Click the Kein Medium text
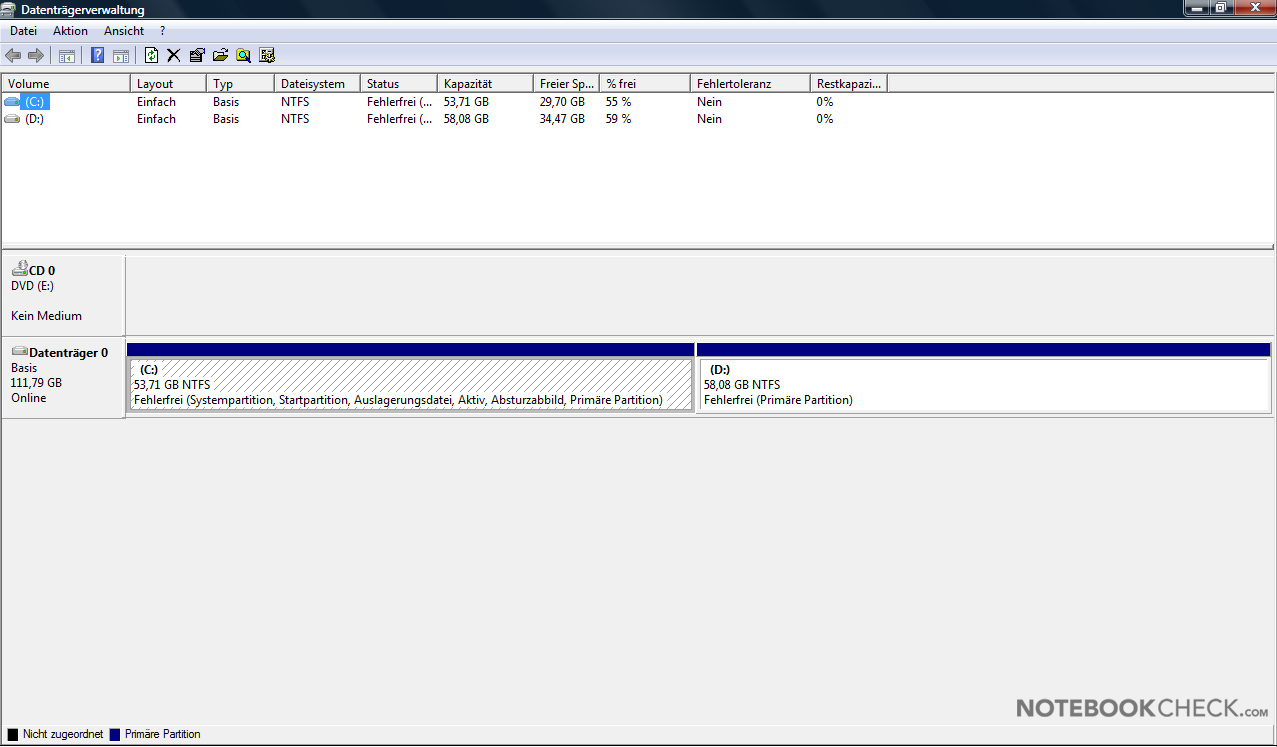This screenshot has width=1277, height=747. coord(46,316)
